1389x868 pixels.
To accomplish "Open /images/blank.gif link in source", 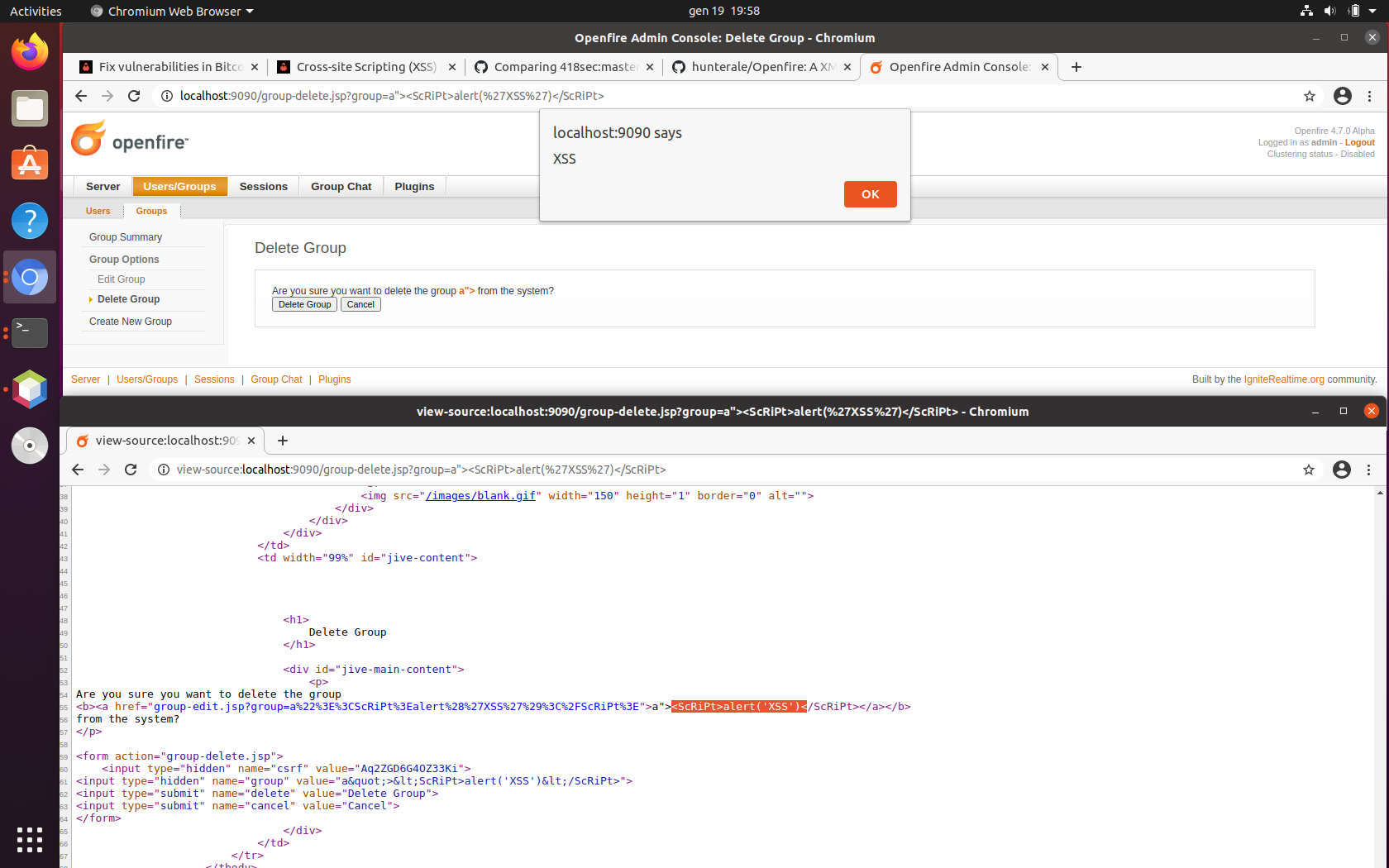I will click(480, 496).
